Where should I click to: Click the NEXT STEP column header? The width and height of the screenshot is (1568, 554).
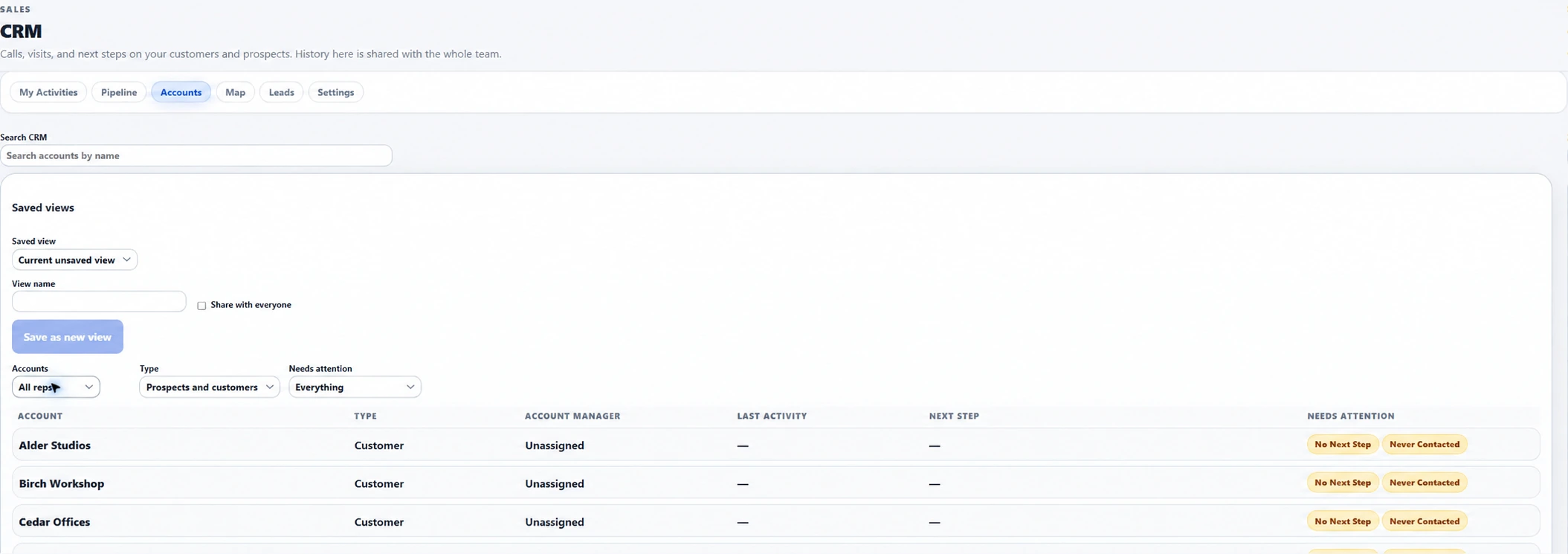954,416
